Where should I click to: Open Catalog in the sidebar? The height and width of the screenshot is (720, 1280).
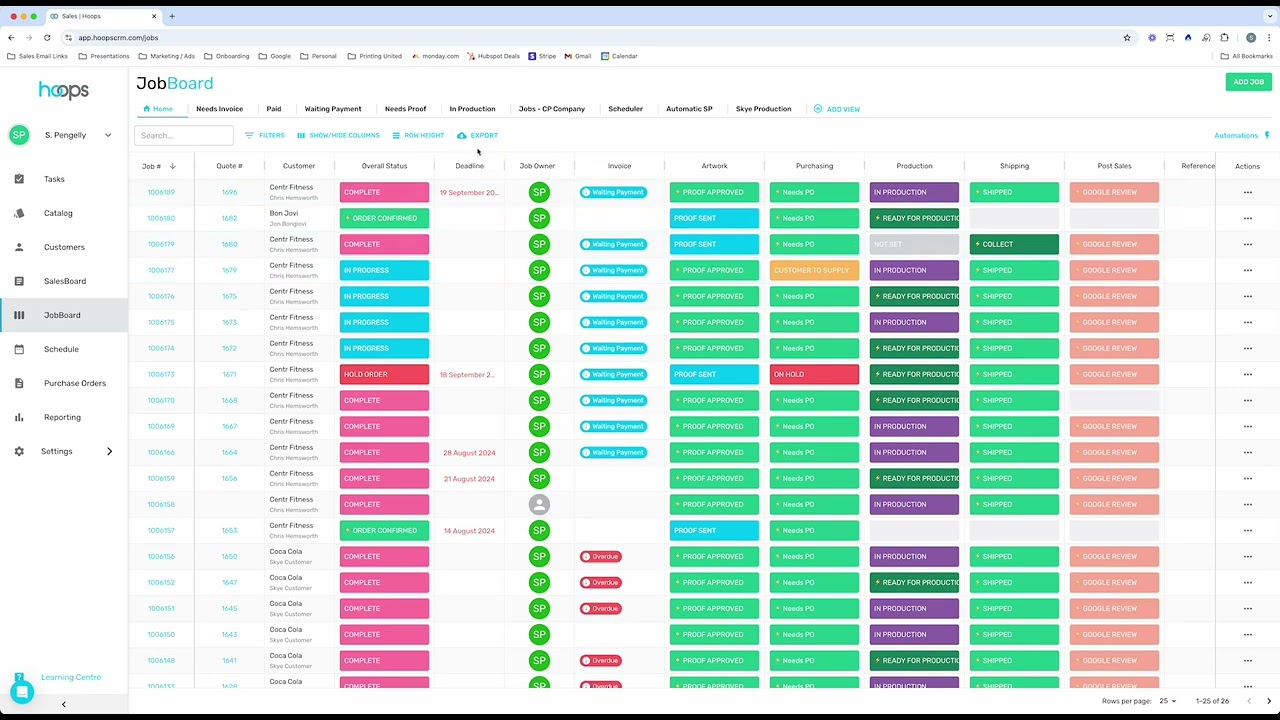pos(58,213)
